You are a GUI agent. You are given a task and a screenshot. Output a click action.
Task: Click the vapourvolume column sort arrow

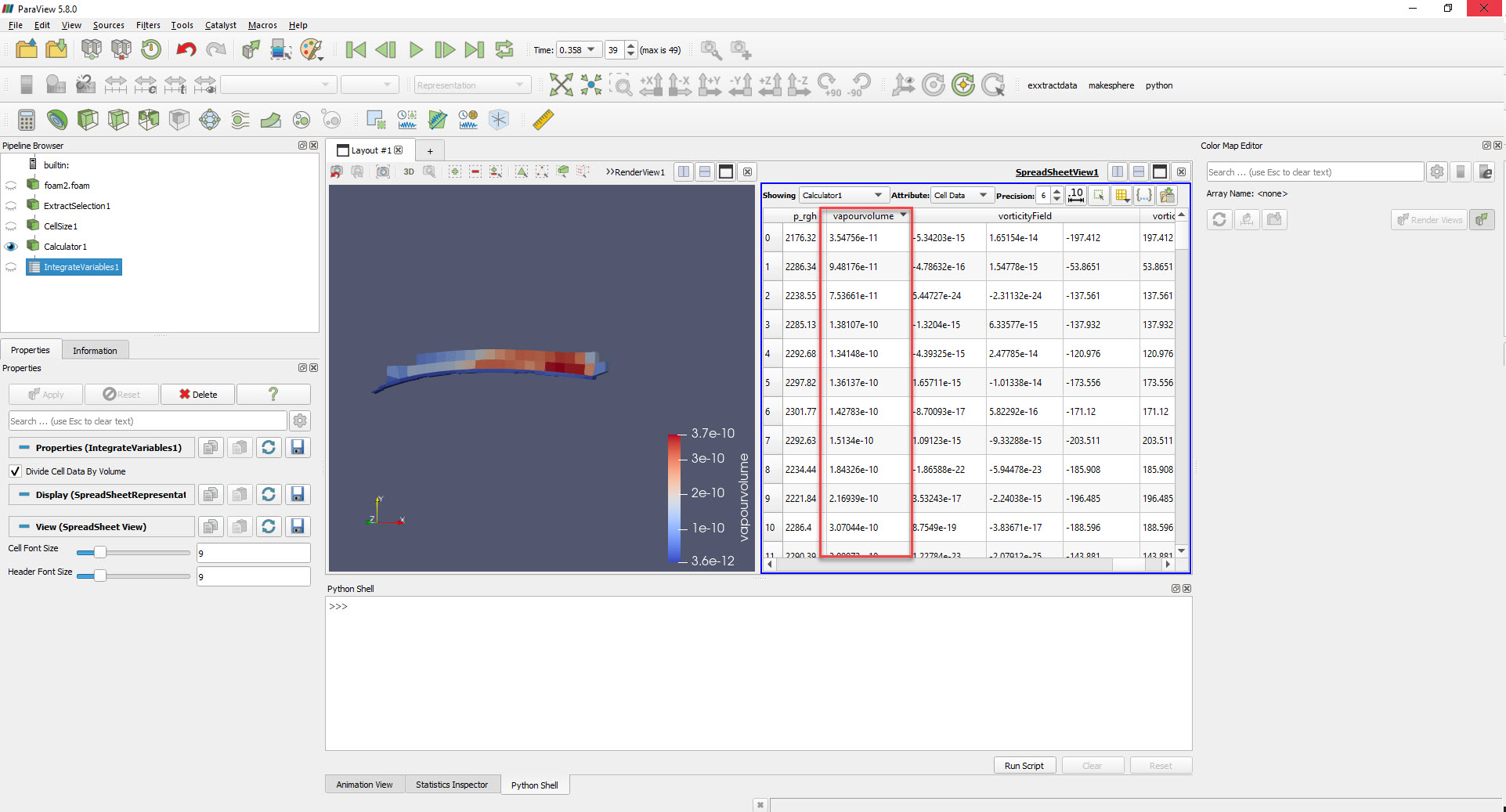pos(903,215)
